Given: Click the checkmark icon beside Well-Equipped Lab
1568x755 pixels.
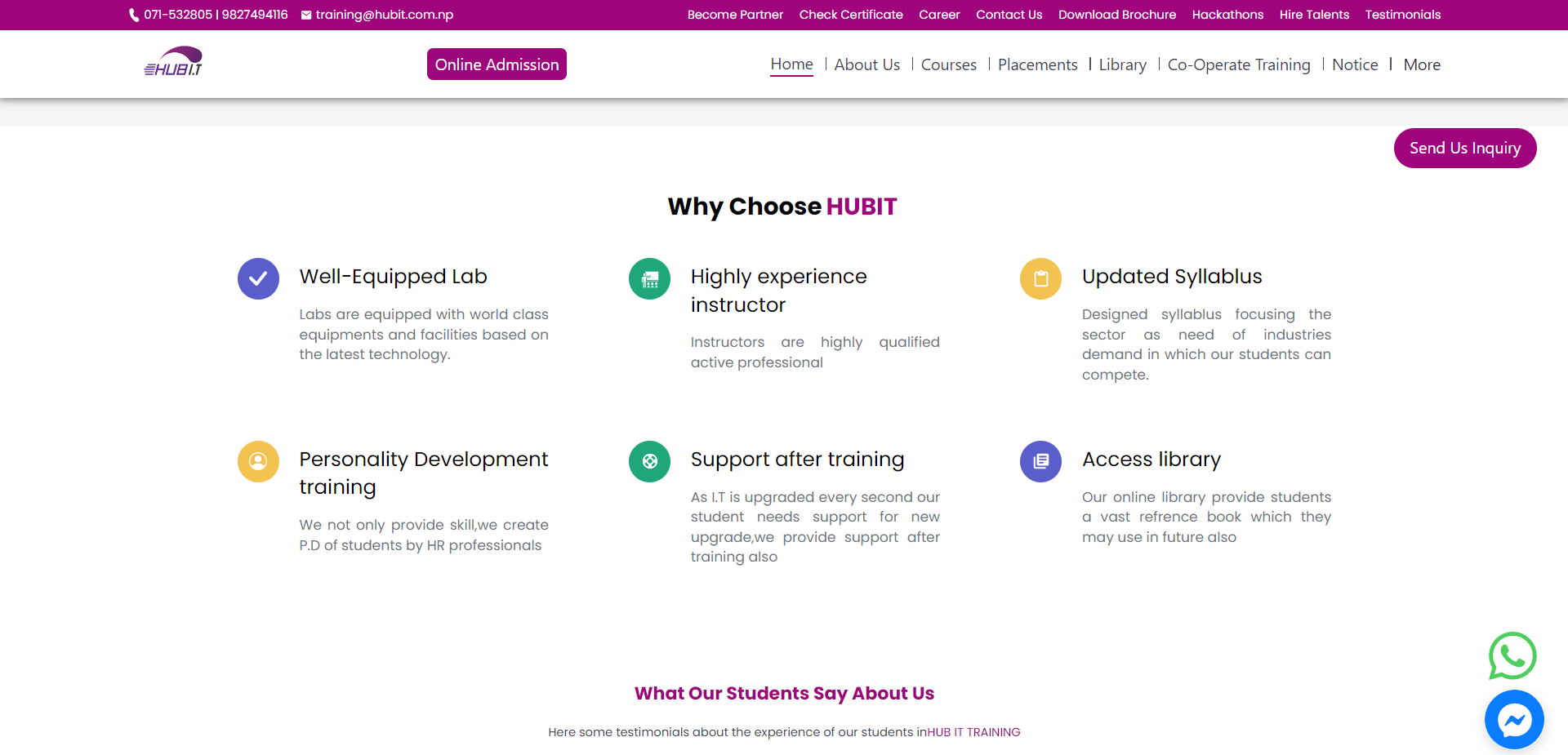Looking at the screenshot, I should click(x=258, y=278).
